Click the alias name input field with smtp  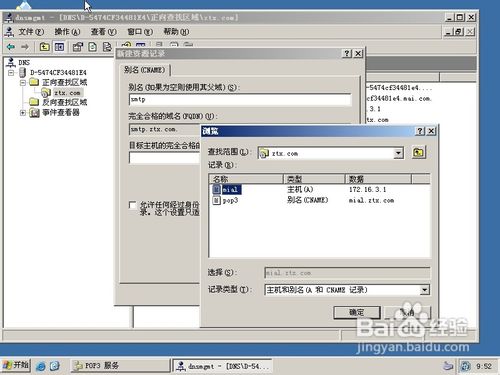240,99
